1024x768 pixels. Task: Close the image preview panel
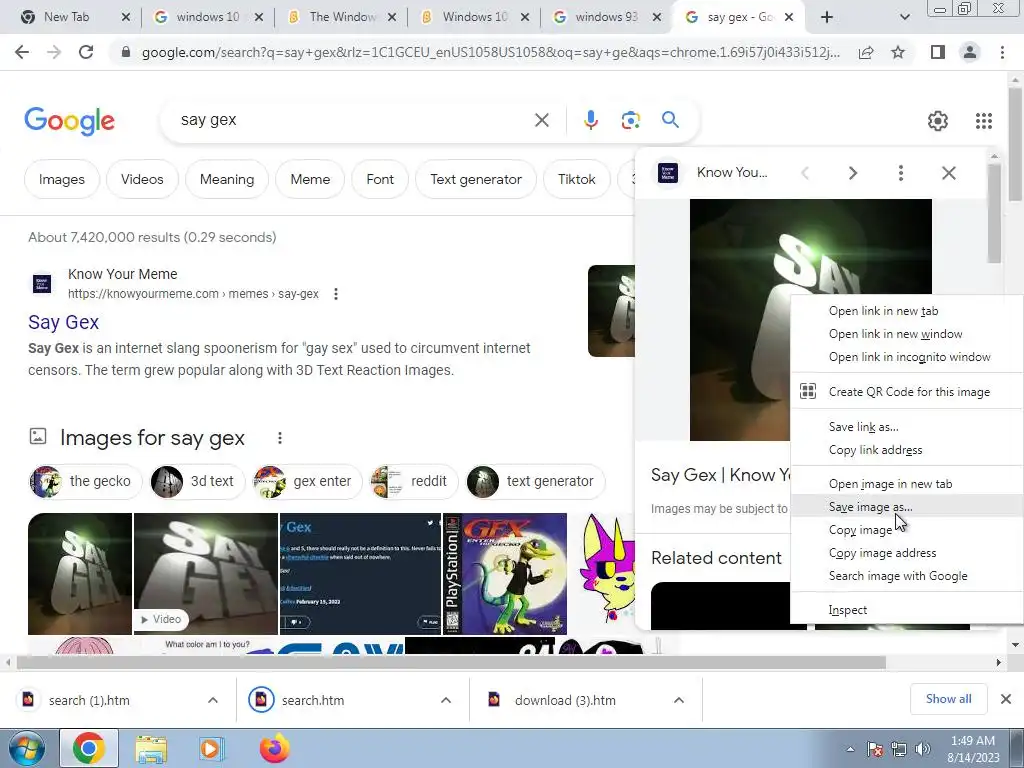(x=949, y=173)
